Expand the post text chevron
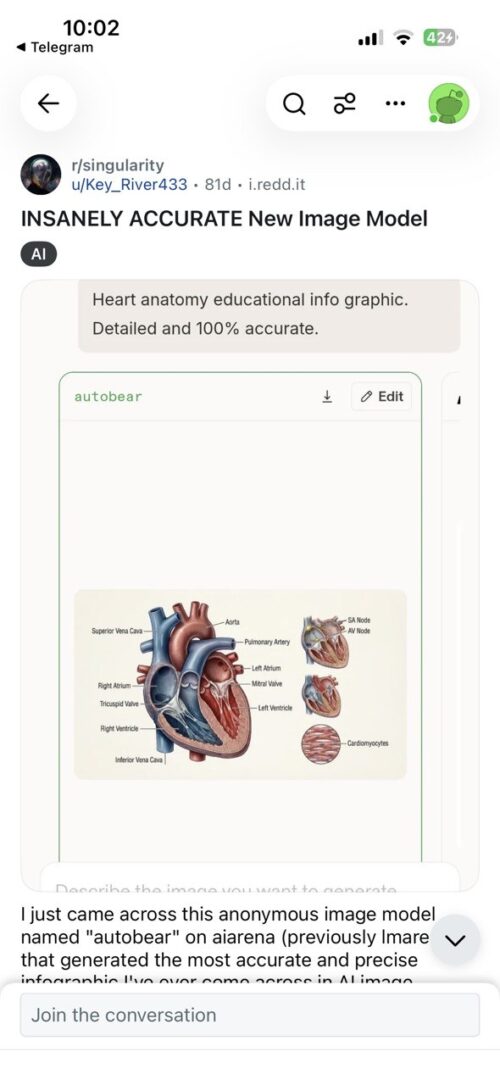This screenshot has width=500, height=1085. coord(454,940)
